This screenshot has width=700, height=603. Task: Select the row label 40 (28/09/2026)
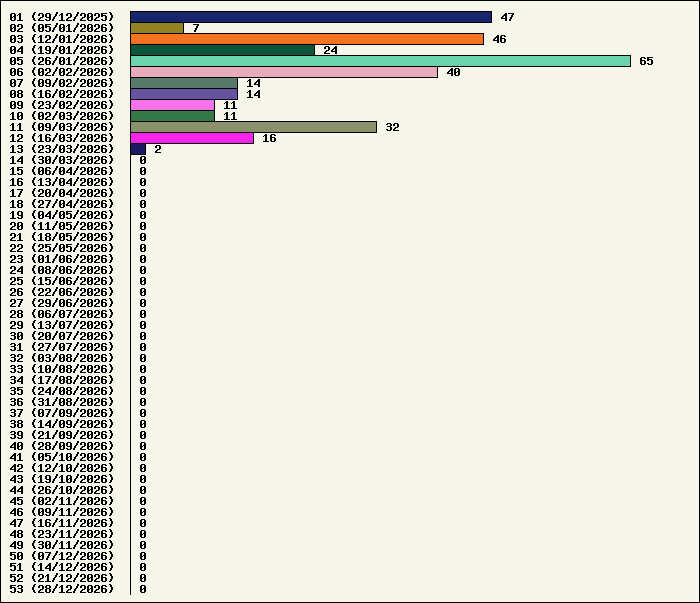click(62, 446)
